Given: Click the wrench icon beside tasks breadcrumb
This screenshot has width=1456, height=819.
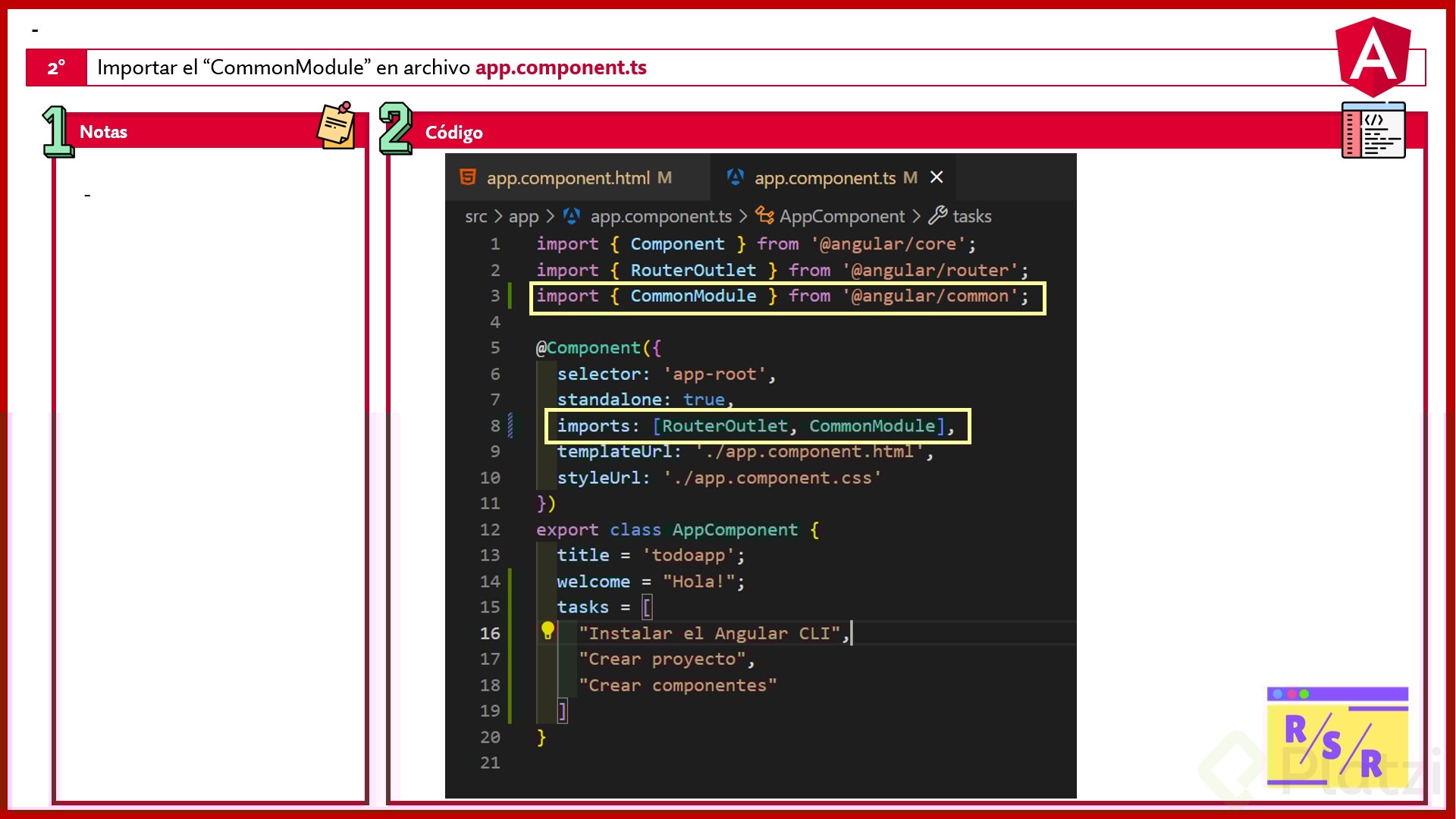Looking at the screenshot, I should [937, 216].
